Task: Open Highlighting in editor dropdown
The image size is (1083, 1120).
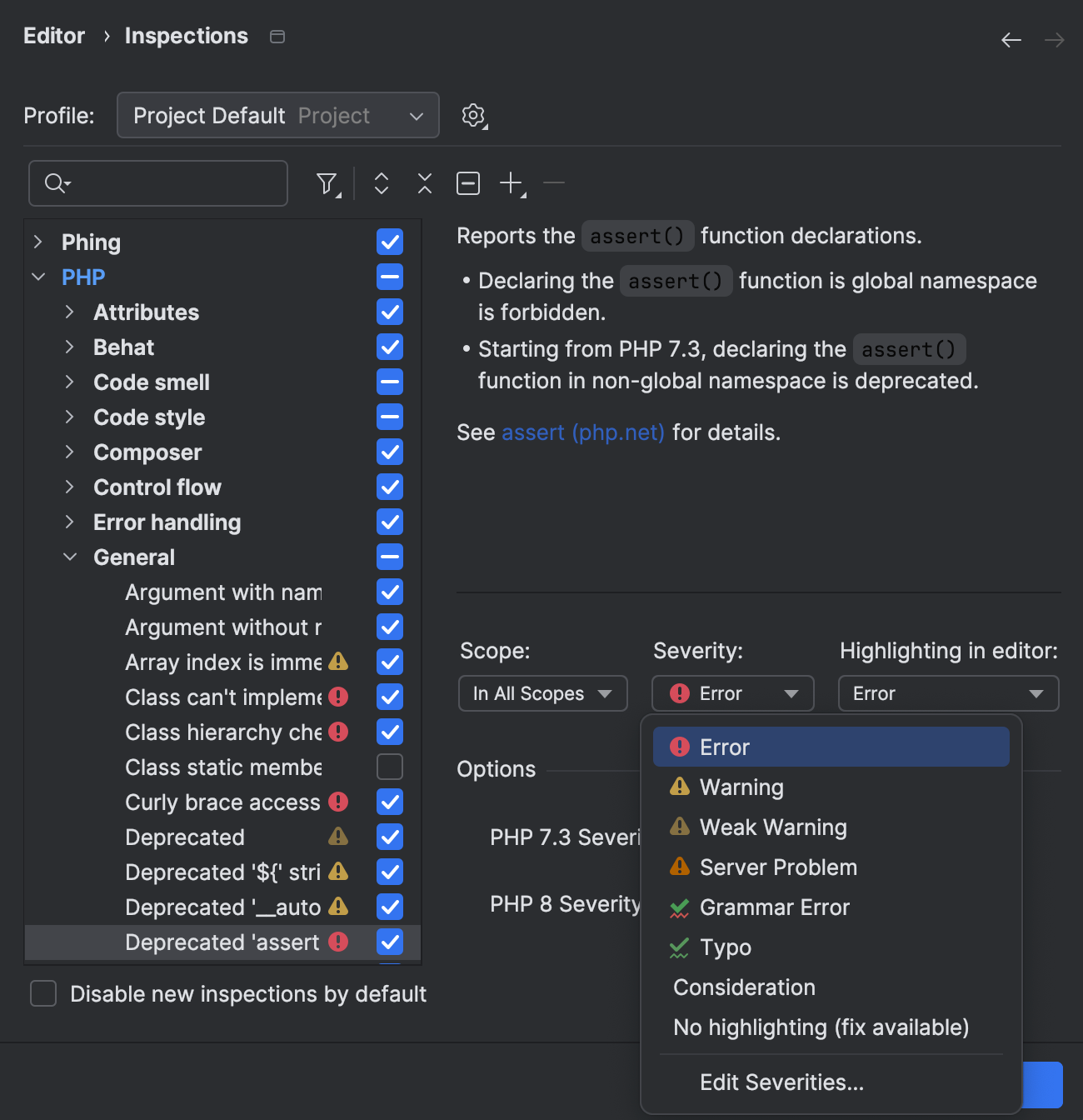Action: pyautogui.click(x=949, y=693)
